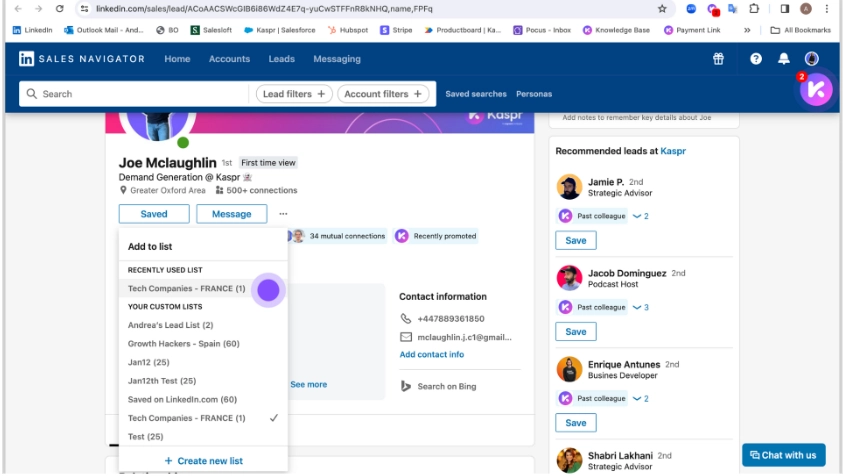The image size is (843, 476).
Task: Add to the Jan12th Test list
Action: (x=203, y=381)
